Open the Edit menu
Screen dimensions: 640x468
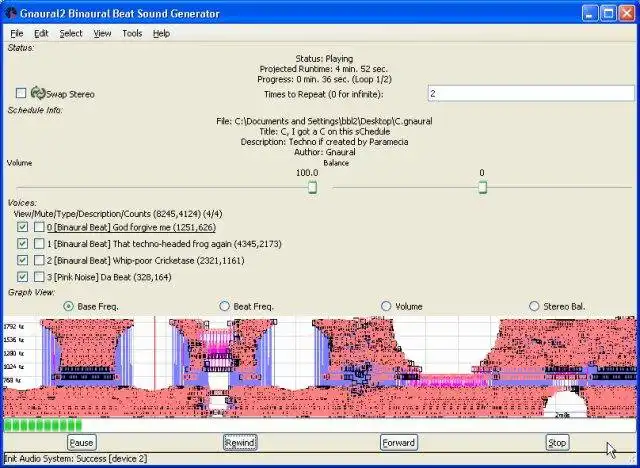pyautogui.click(x=41, y=33)
